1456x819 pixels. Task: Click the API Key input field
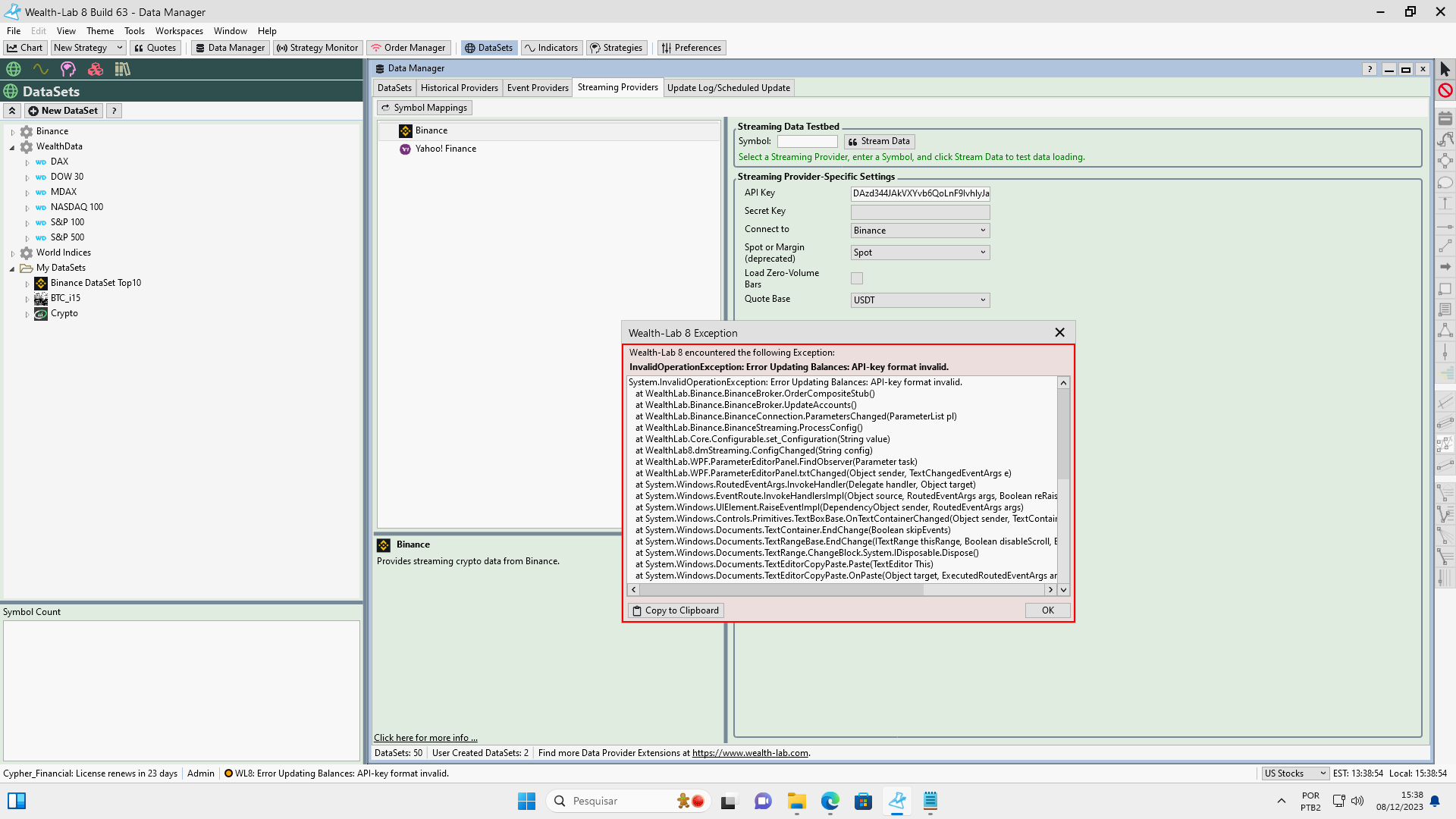pos(920,193)
